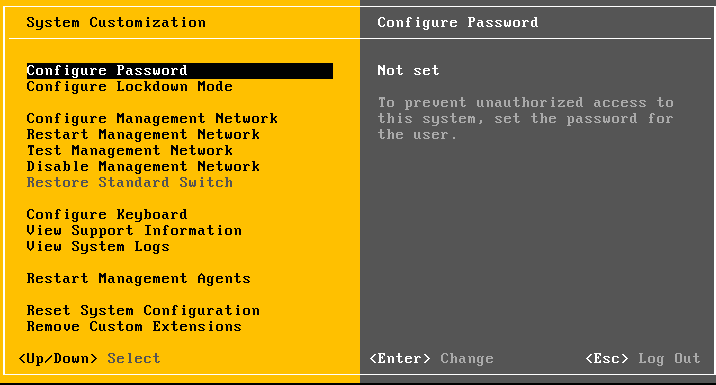Screen dimensions: 716x385
Task: Choose Restart Management Agents
Action: coord(139,279)
